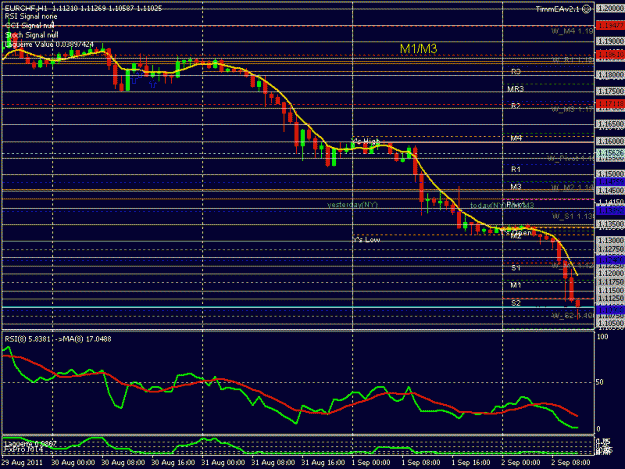Click the W_M4 1.19 weekly level label

[572, 31]
